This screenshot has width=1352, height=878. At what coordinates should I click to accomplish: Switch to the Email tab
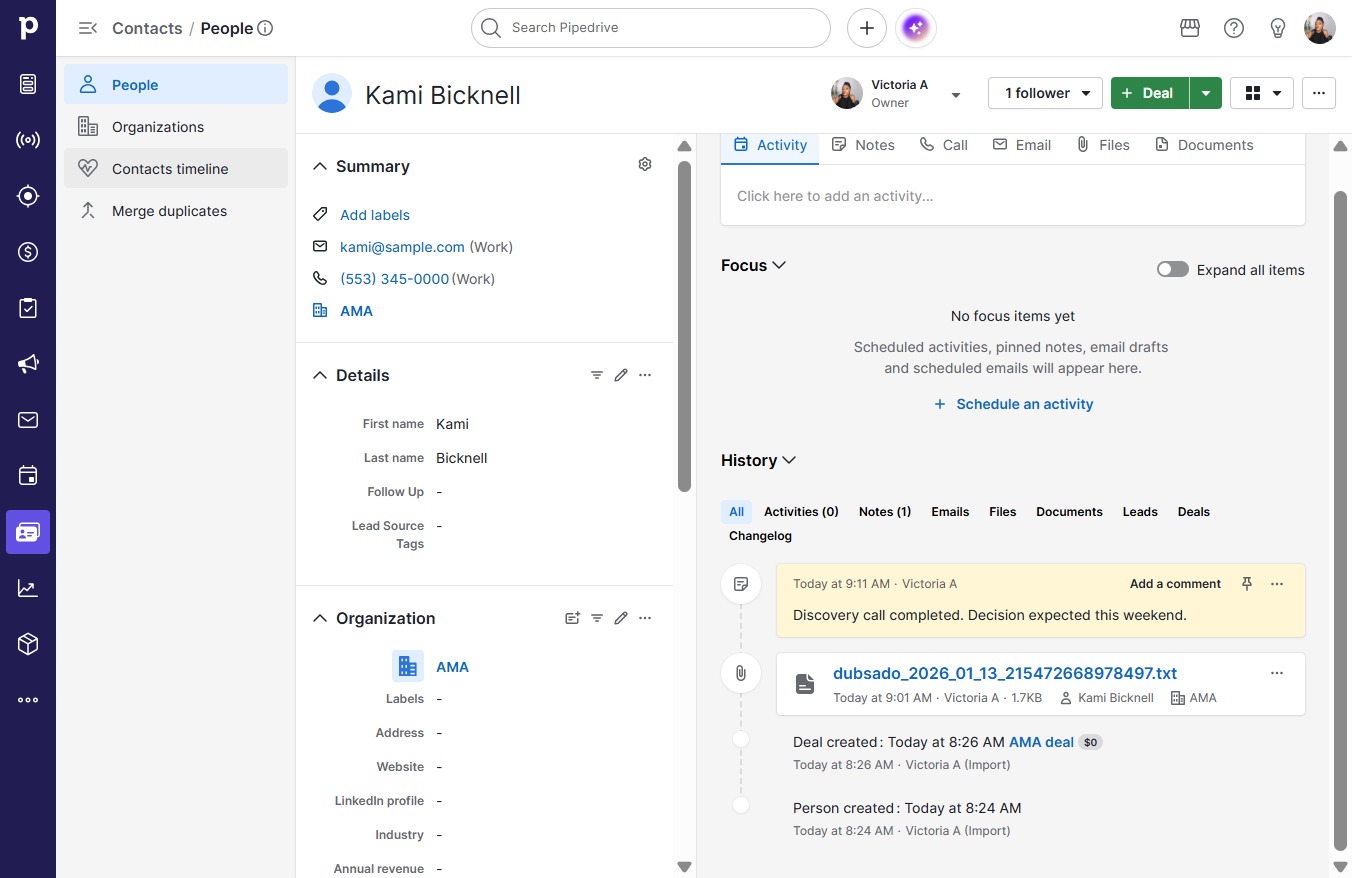1021,145
